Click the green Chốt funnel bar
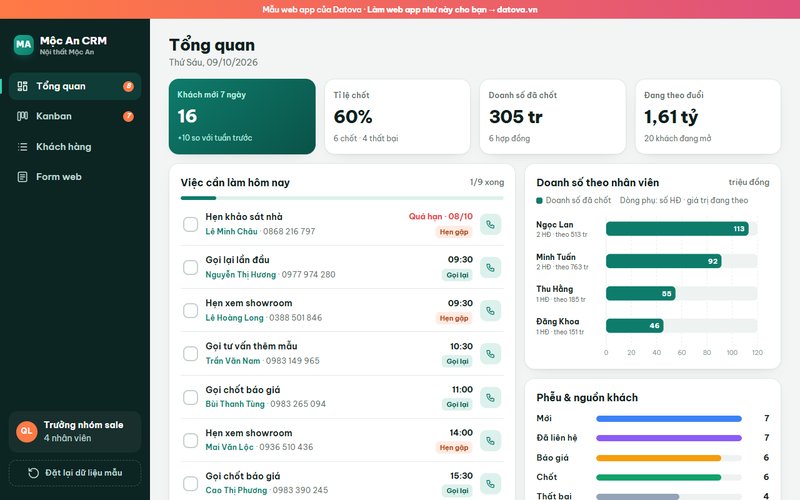The image size is (800, 500). 659,478
